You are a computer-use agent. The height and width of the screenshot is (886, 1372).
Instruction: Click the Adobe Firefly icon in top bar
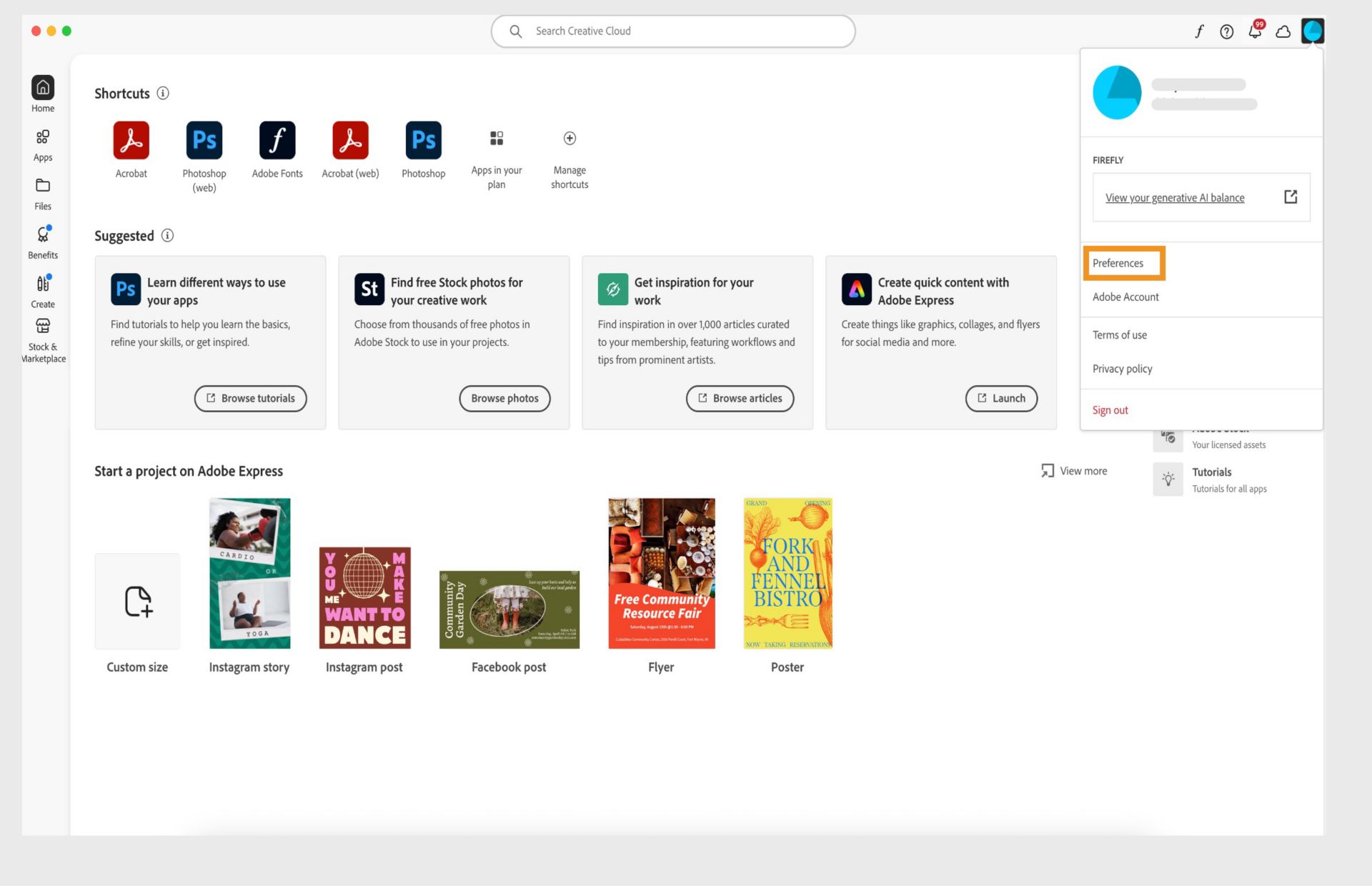click(x=1199, y=31)
